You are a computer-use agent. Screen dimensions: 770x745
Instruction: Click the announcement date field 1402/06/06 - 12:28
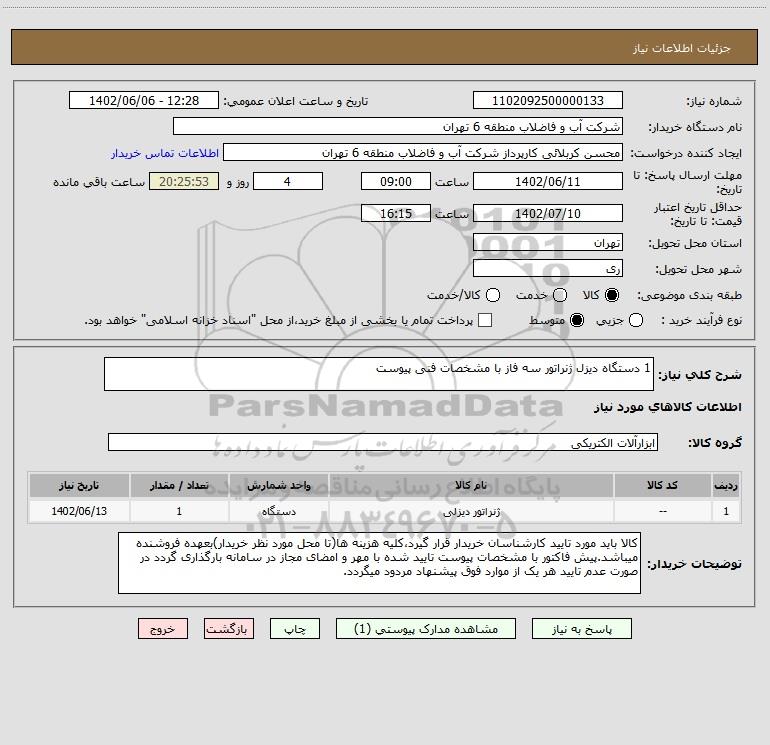coord(144,100)
